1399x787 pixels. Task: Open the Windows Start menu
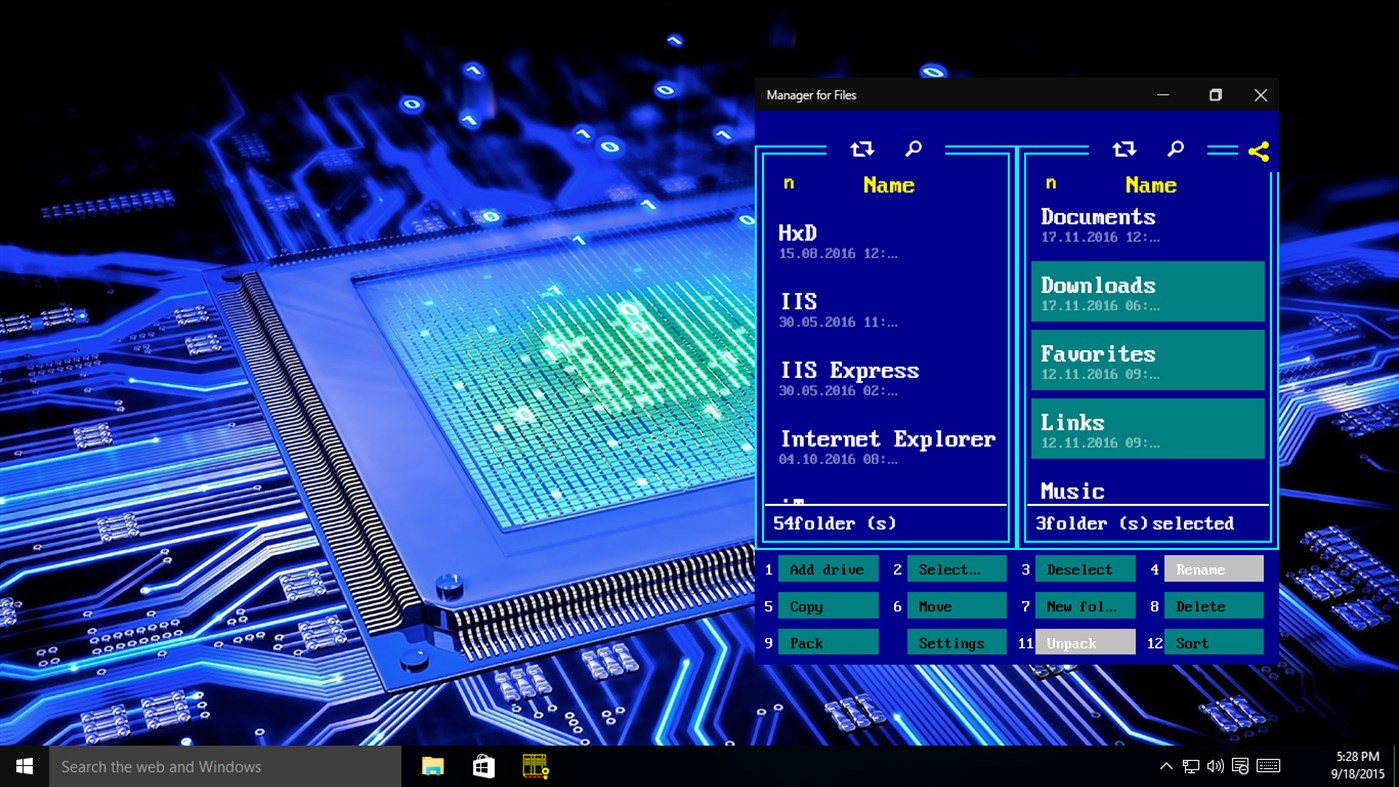tap(24, 766)
